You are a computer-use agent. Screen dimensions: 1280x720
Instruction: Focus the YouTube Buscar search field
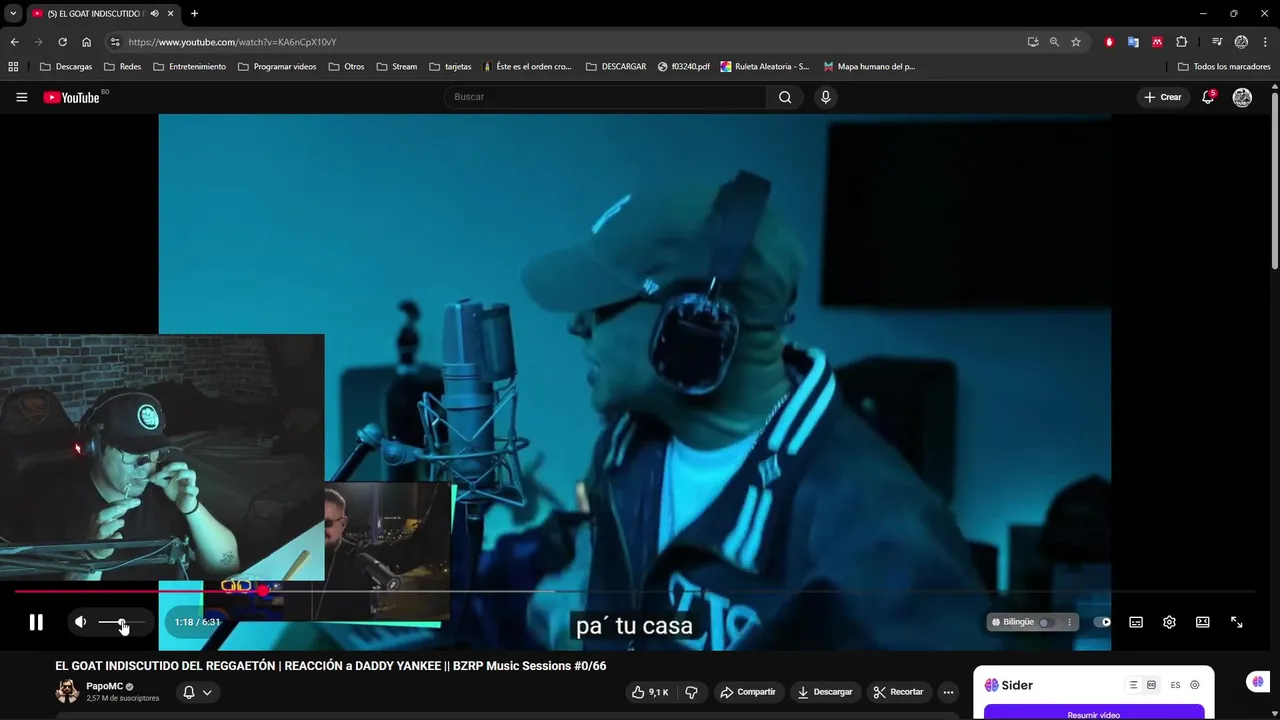click(605, 97)
